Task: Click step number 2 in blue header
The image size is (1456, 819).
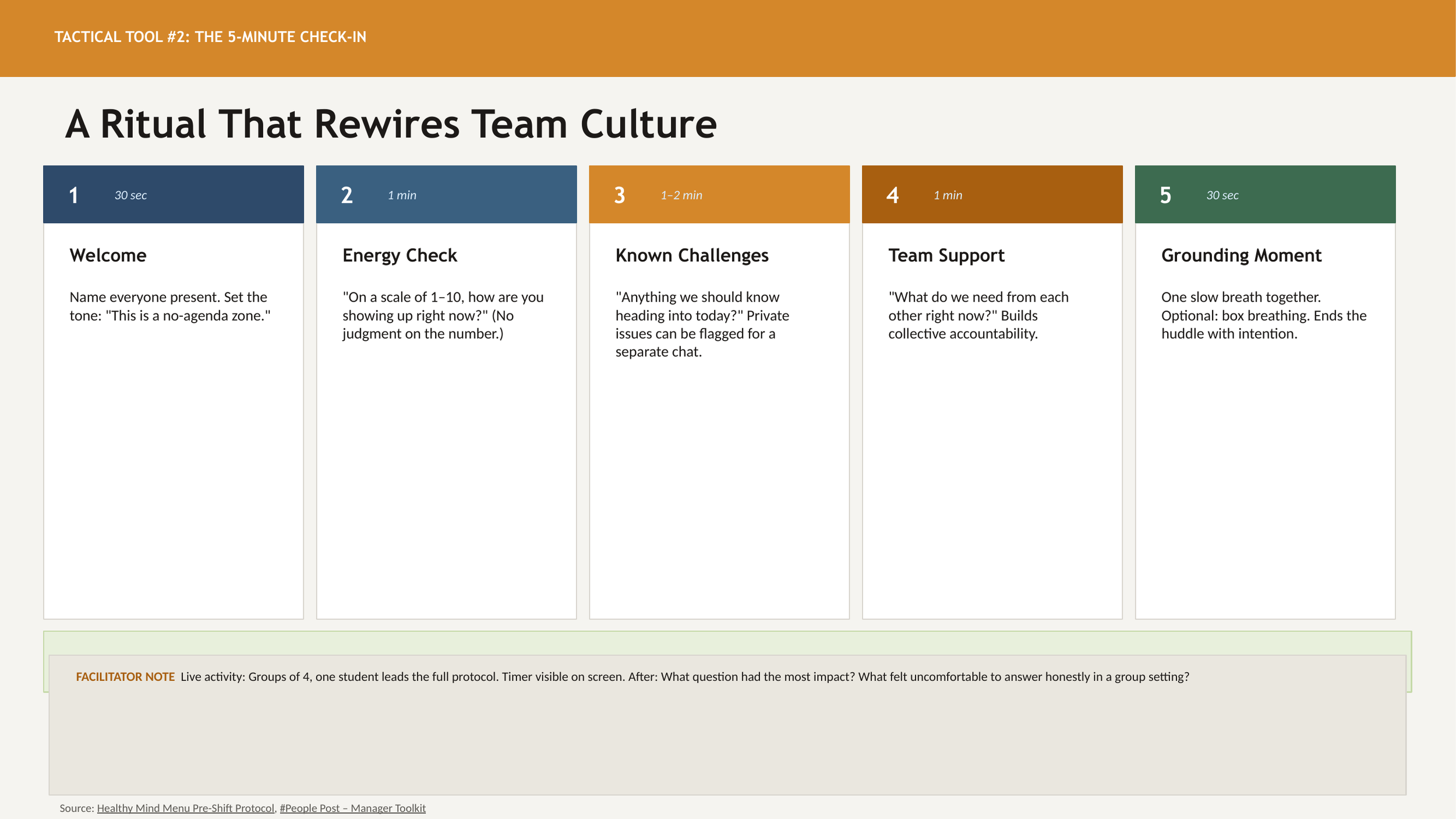Action: pyautogui.click(x=347, y=195)
